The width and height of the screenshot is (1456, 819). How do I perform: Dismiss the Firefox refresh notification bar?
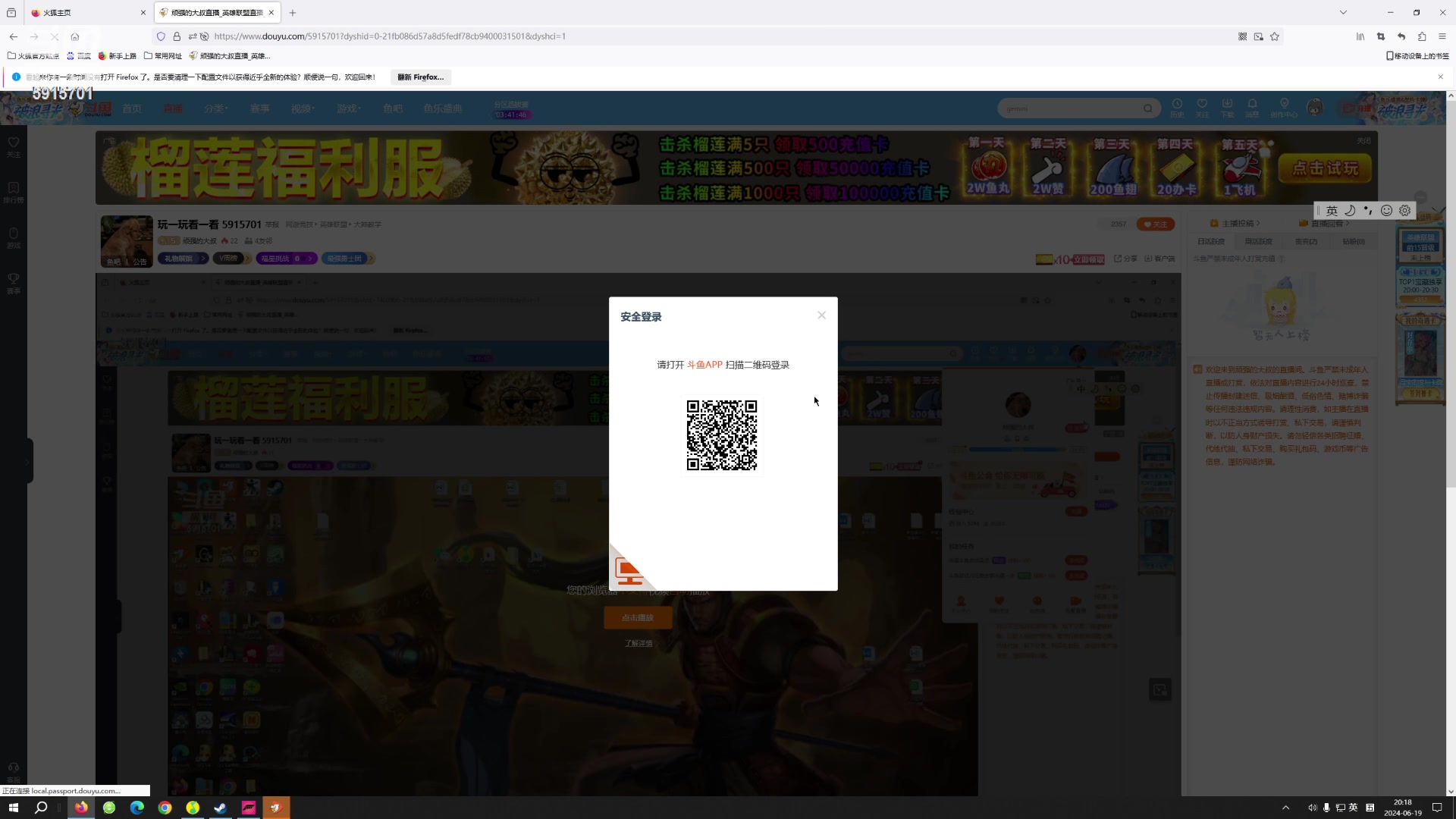pyautogui.click(x=1441, y=77)
